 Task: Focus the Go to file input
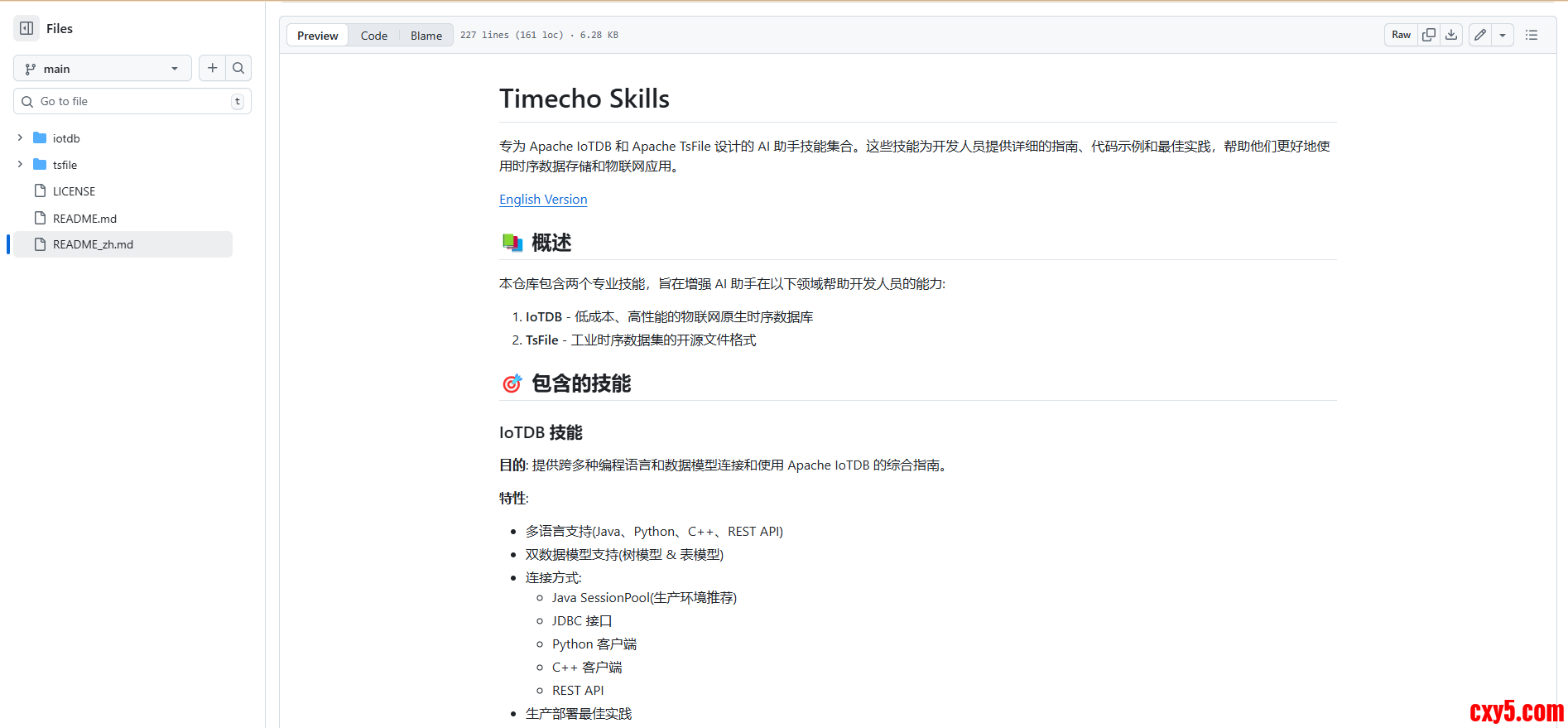132,101
